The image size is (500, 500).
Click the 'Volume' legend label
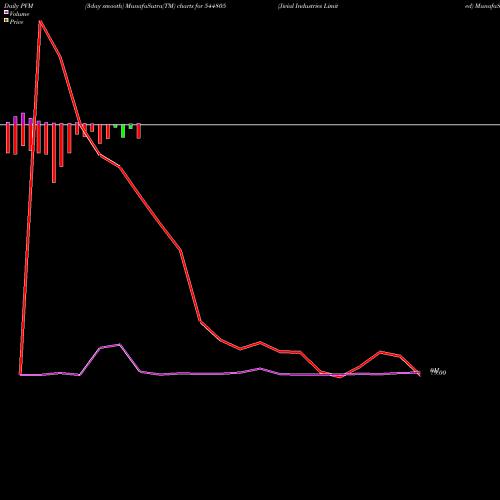pyautogui.click(x=19, y=14)
